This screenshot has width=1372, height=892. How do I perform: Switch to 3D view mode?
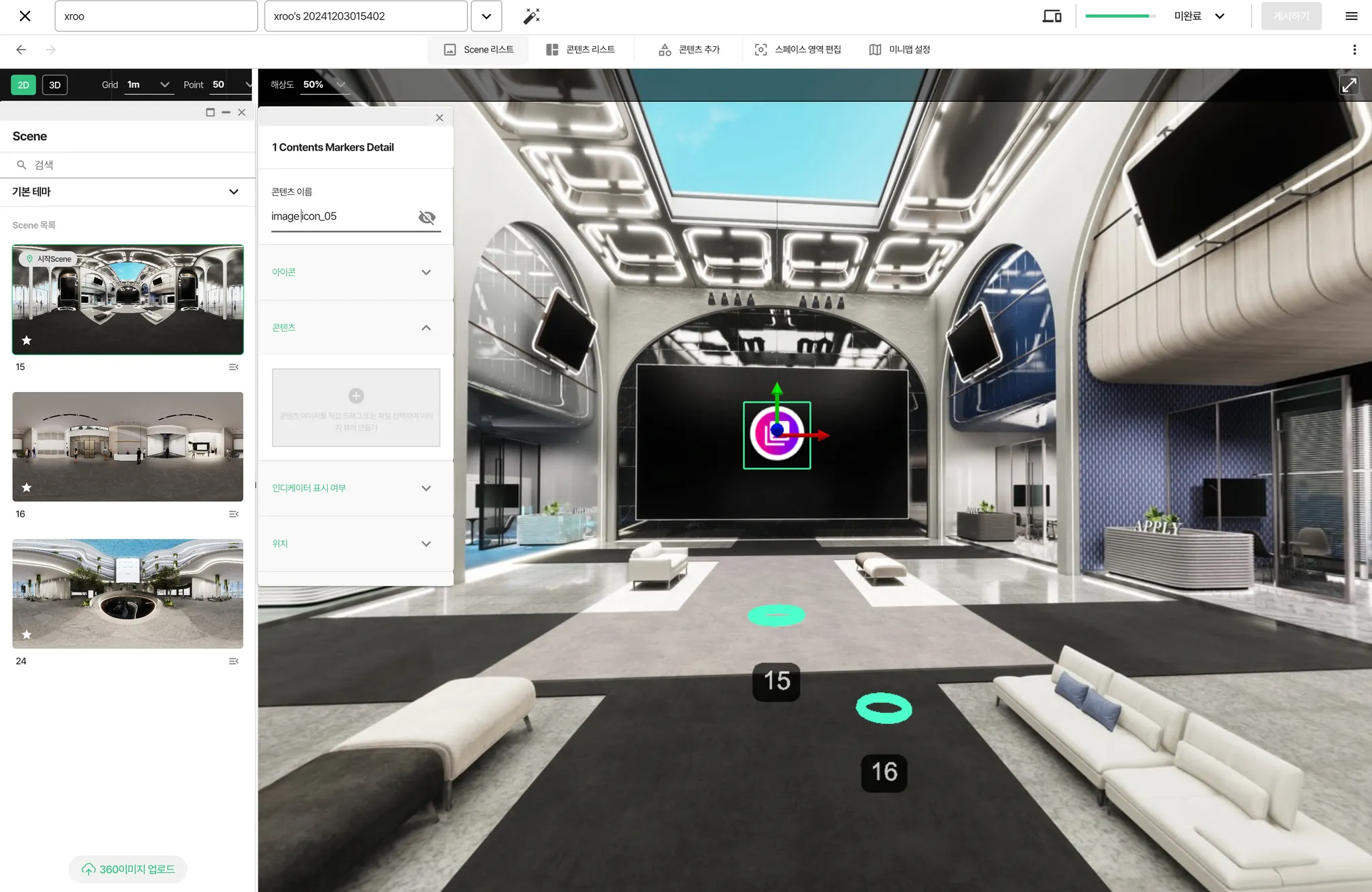tap(55, 85)
